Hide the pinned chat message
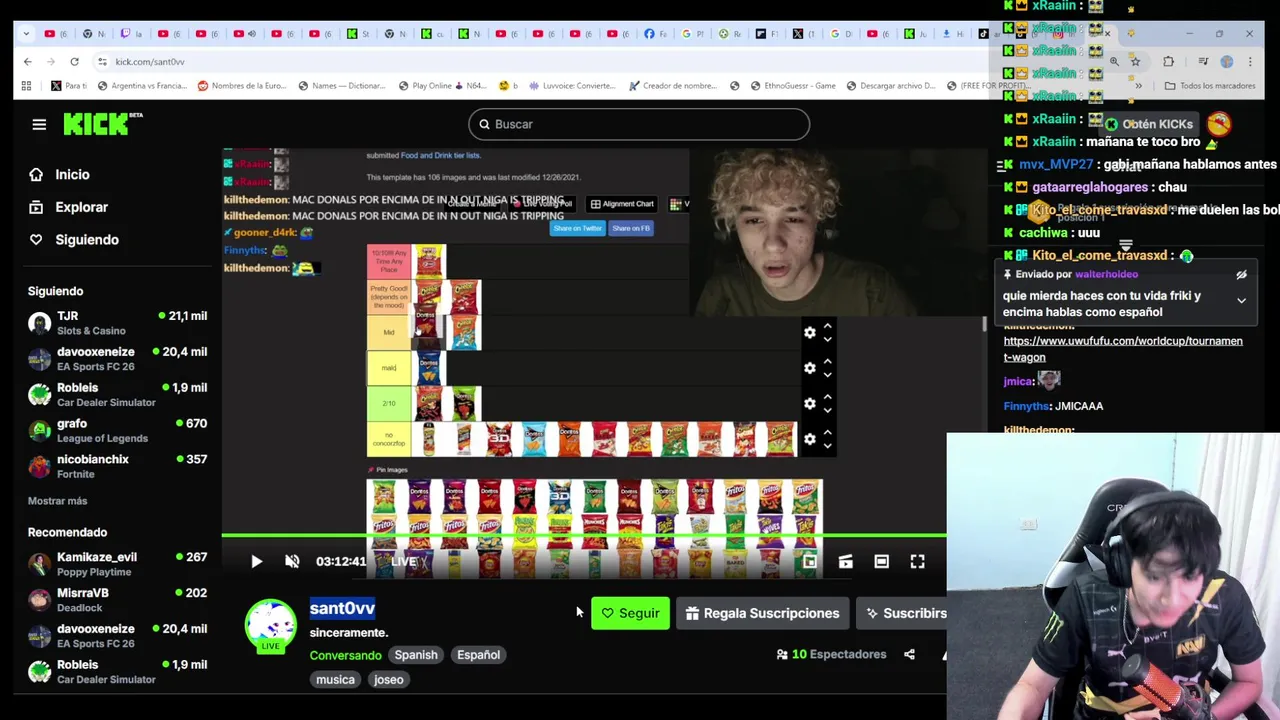The width and height of the screenshot is (1280, 720). pyautogui.click(x=1241, y=275)
